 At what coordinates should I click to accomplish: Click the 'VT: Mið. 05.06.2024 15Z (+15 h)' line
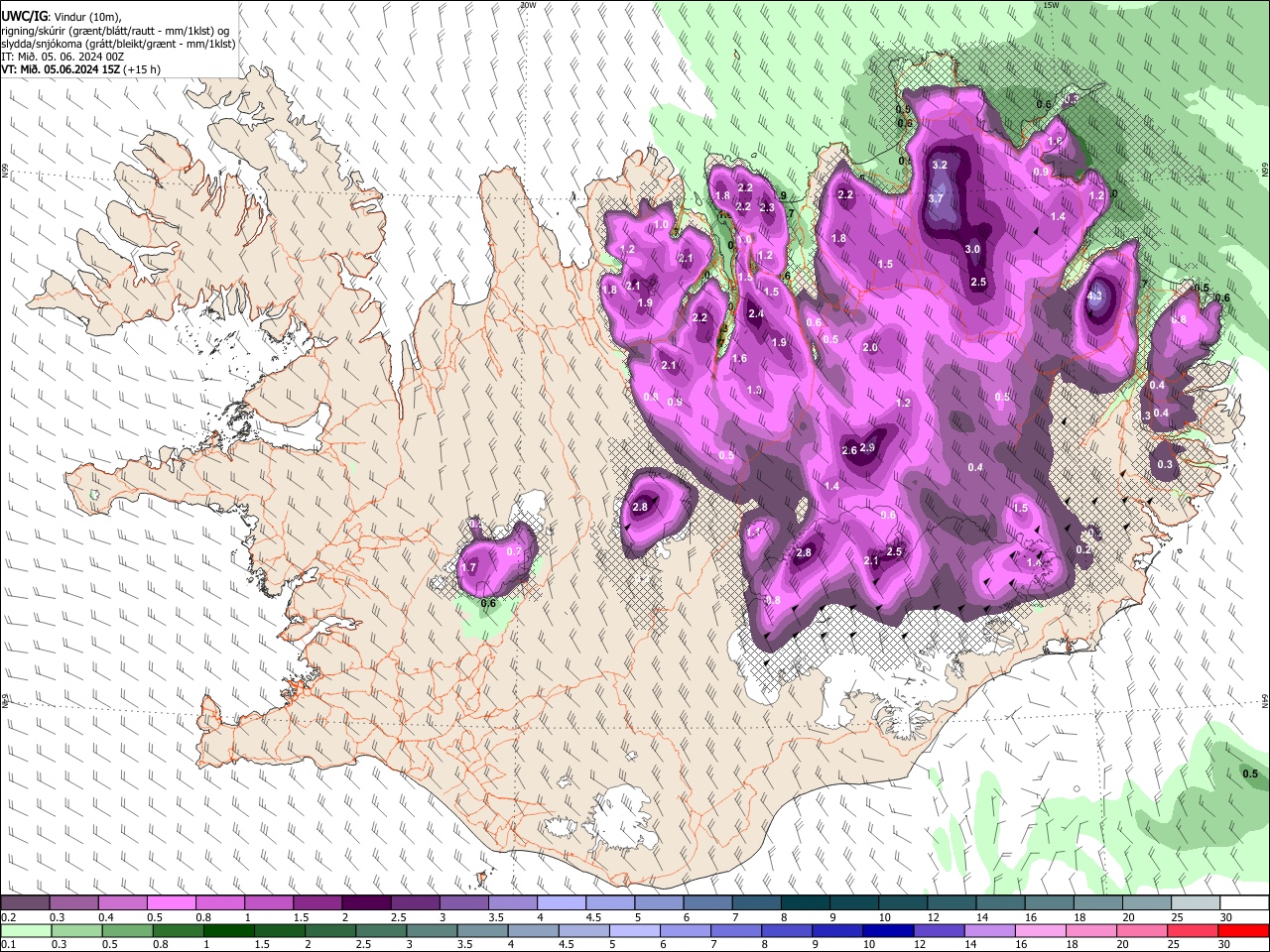point(80,69)
